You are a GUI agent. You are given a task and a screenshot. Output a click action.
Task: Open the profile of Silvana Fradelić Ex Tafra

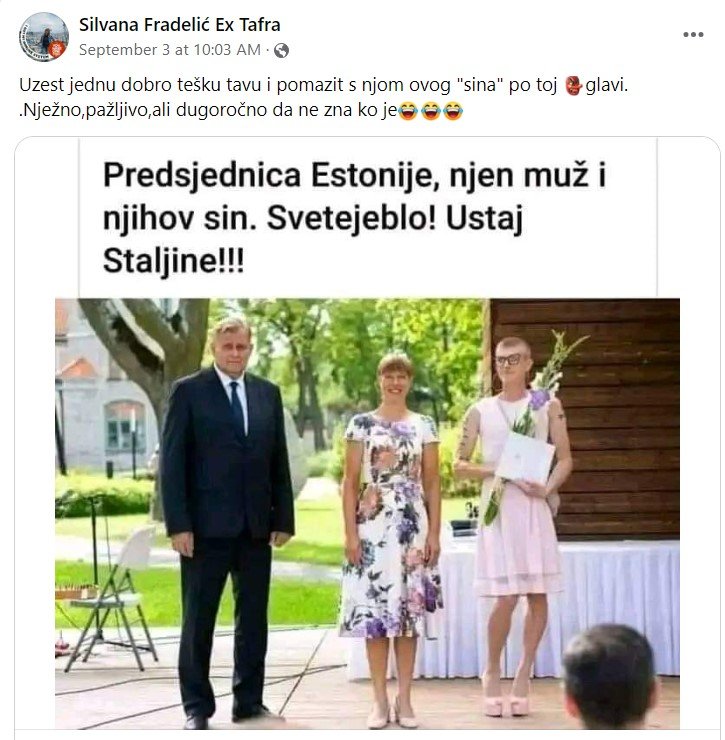[x=179, y=25]
